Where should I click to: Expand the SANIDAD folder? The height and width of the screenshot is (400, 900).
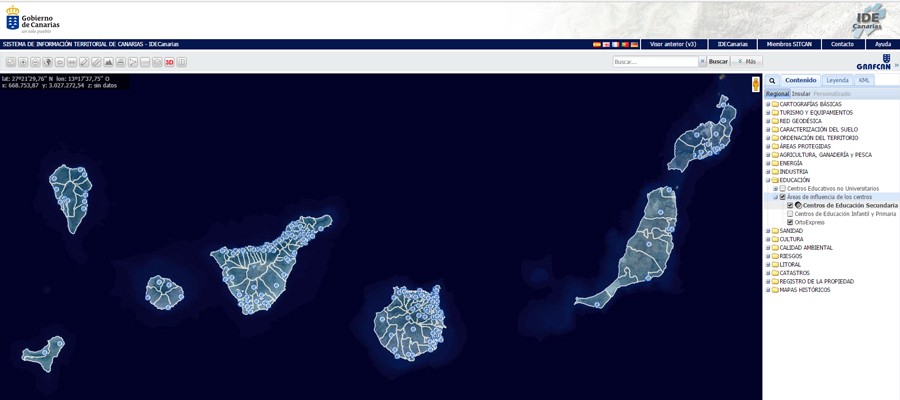767,231
